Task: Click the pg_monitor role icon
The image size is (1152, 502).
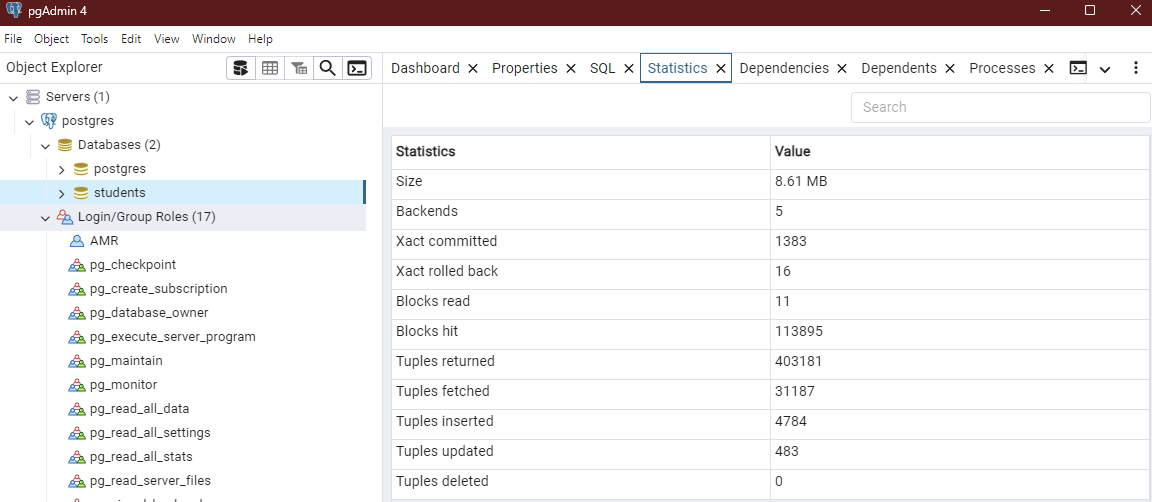Action: point(77,385)
